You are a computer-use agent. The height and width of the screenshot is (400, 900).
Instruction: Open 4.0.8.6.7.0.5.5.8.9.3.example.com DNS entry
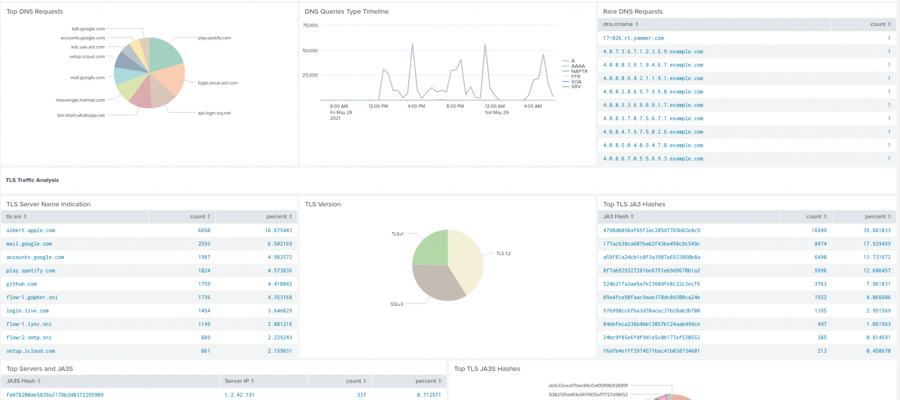point(653,158)
